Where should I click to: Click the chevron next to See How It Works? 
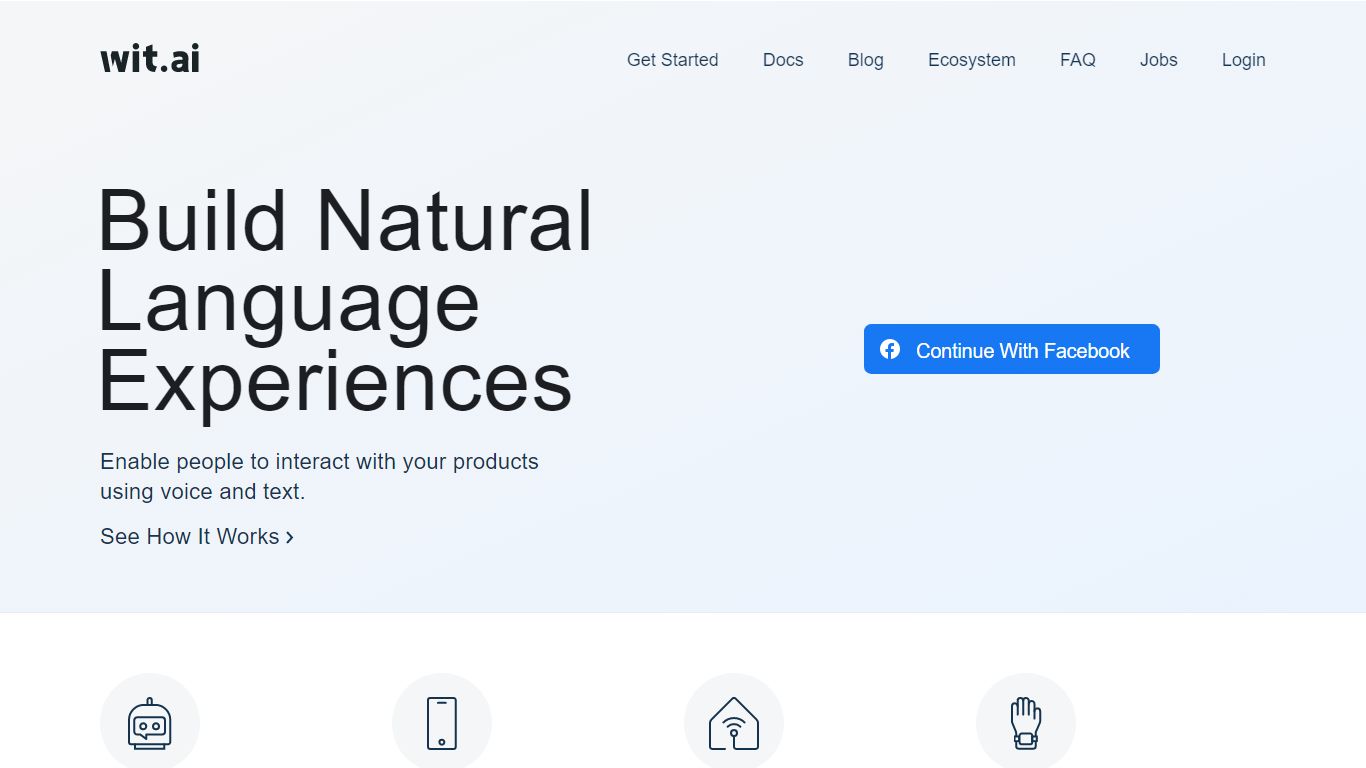pyautogui.click(x=289, y=537)
